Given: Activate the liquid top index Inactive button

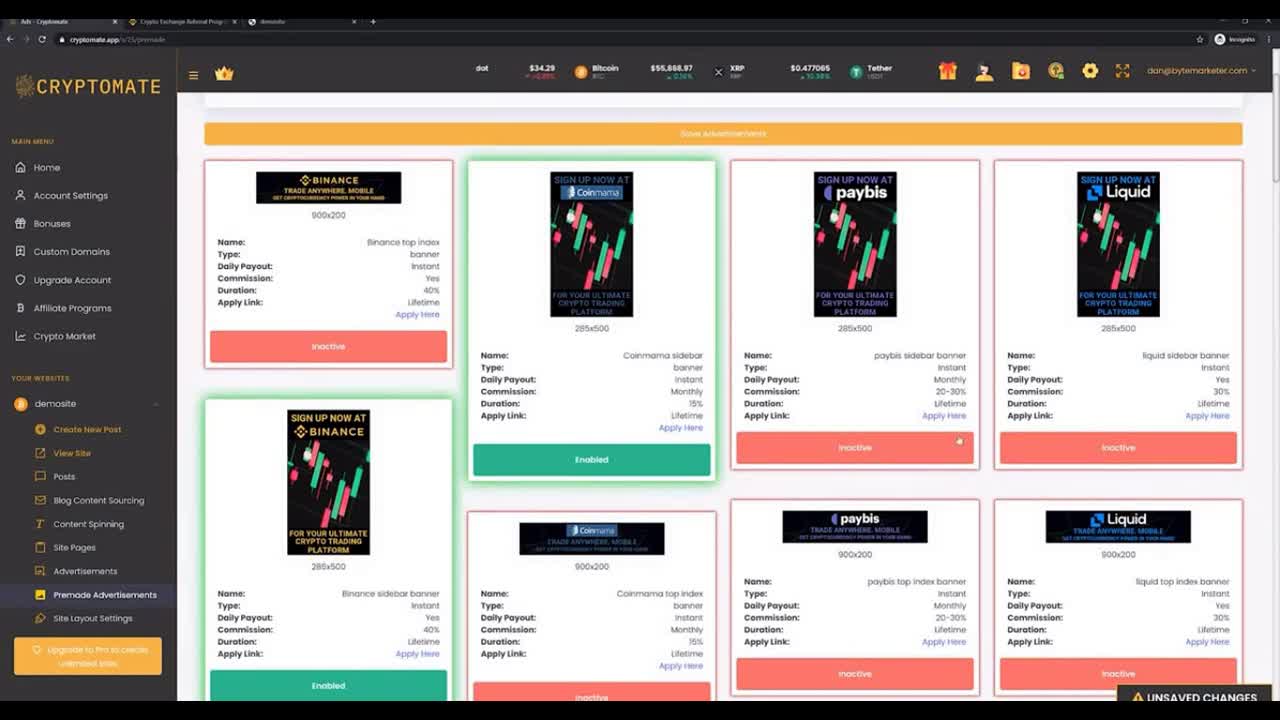Looking at the screenshot, I should (1118, 674).
